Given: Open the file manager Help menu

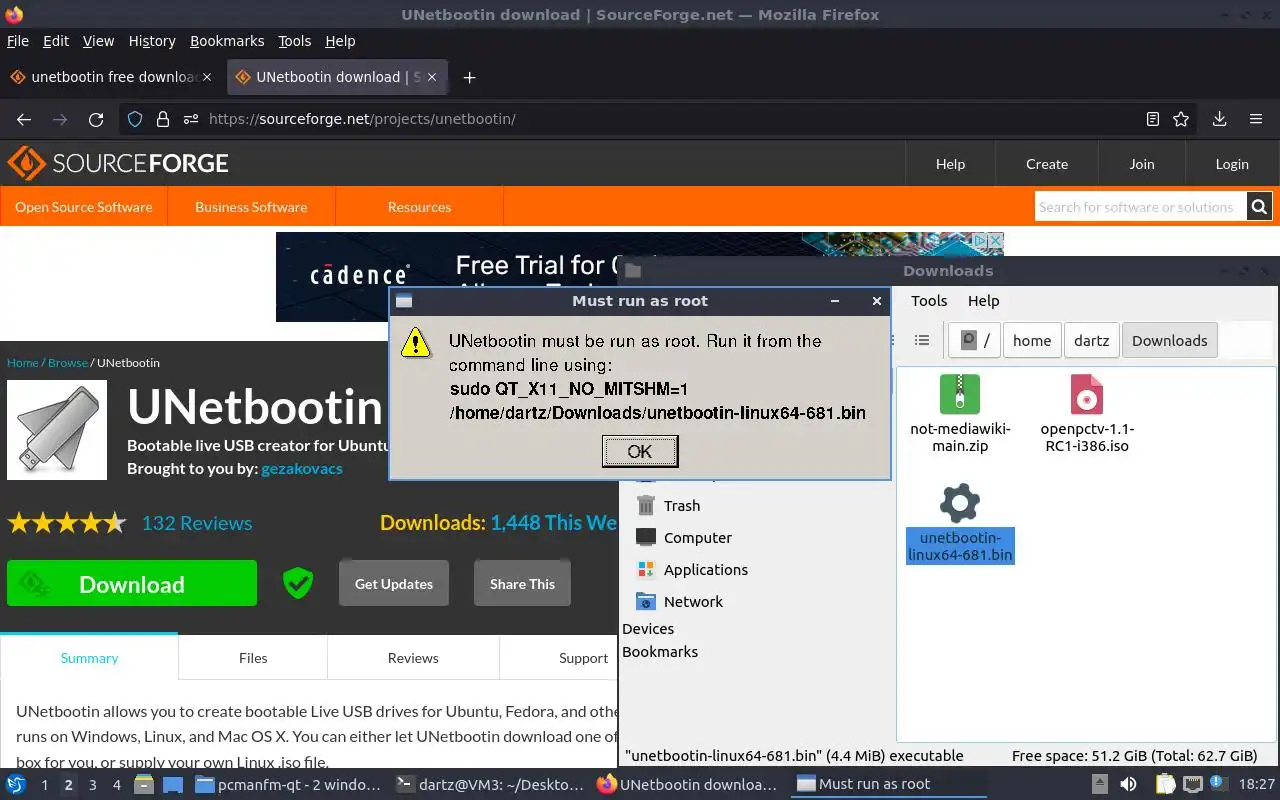Looking at the screenshot, I should tap(983, 300).
